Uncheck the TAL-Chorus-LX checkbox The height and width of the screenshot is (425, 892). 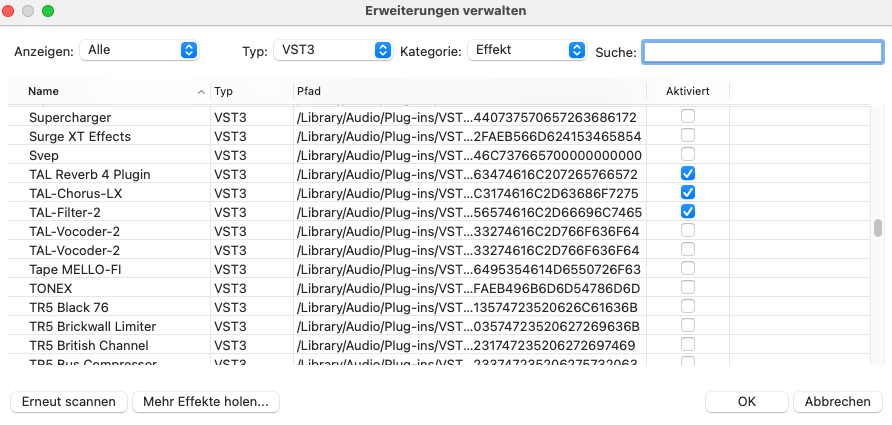pos(688,192)
